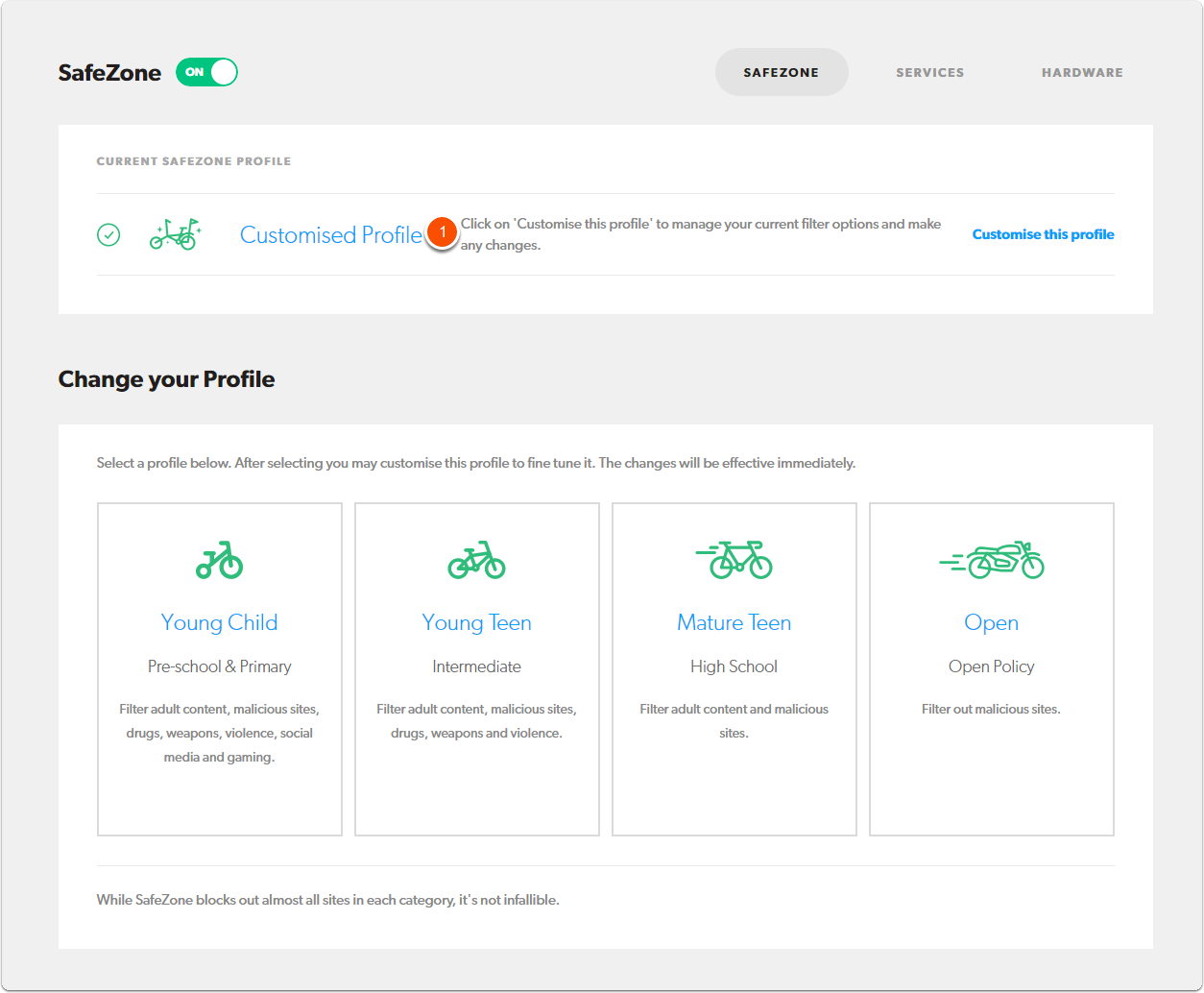
Task: Select the Mature Teen profile title
Action: (734, 622)
